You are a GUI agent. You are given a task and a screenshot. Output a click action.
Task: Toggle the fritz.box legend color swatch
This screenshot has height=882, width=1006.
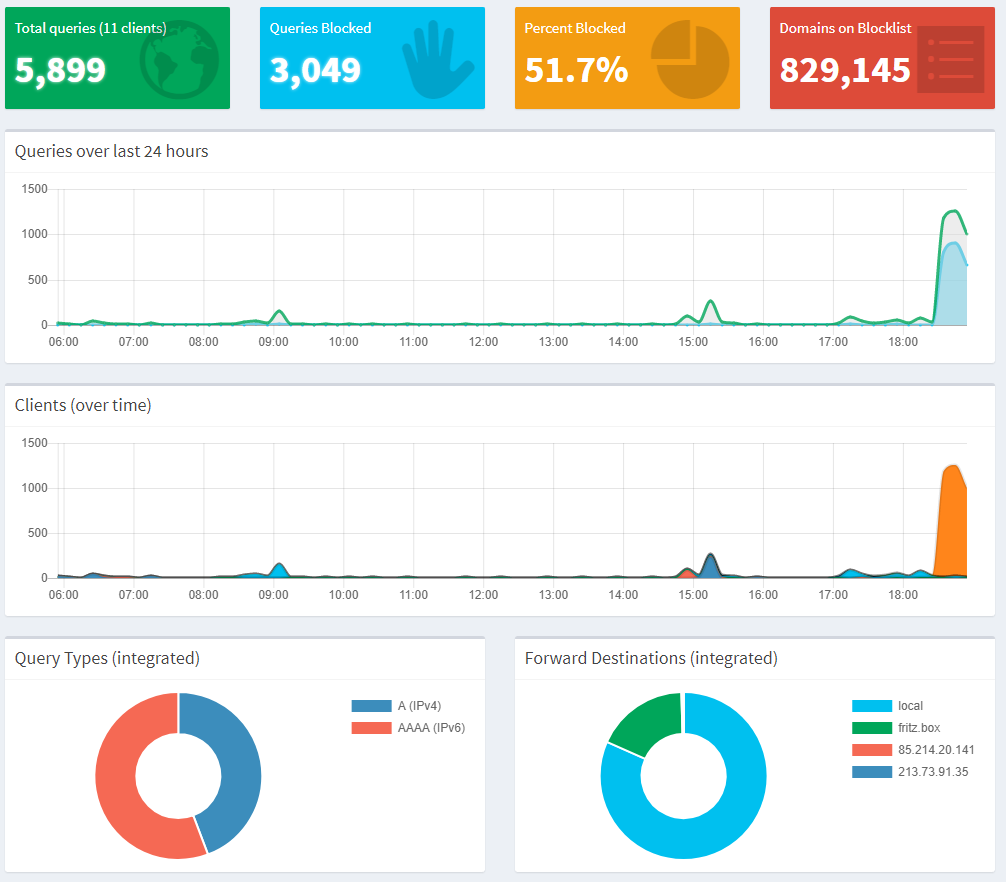[x=872, y=728]
